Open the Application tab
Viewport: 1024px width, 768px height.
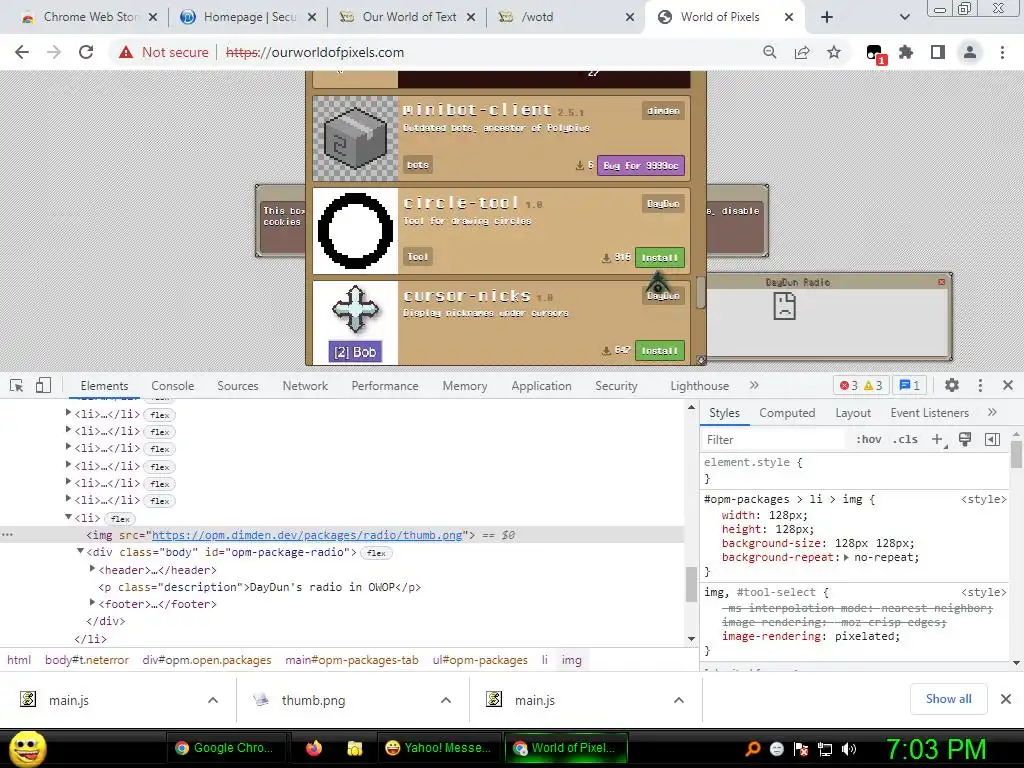coord(541,386)
